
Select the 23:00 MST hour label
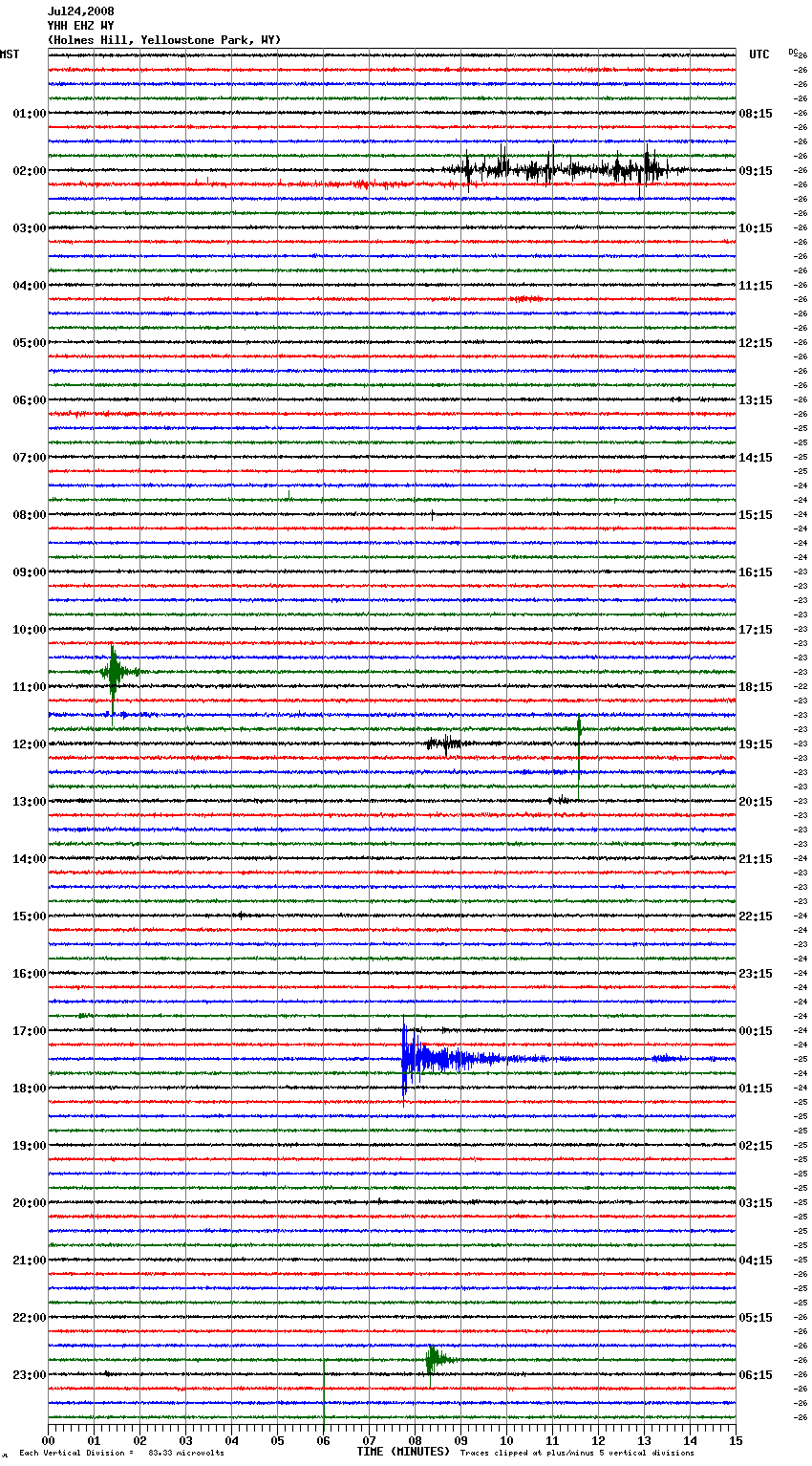[x=30, y=1375]
